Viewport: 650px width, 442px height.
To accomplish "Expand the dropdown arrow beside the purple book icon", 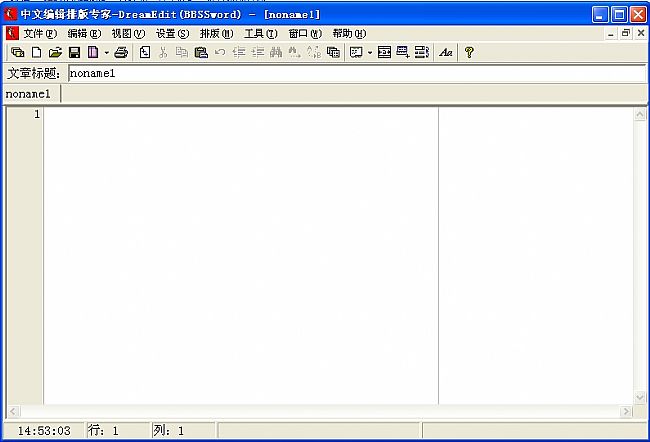I will 106,52.
